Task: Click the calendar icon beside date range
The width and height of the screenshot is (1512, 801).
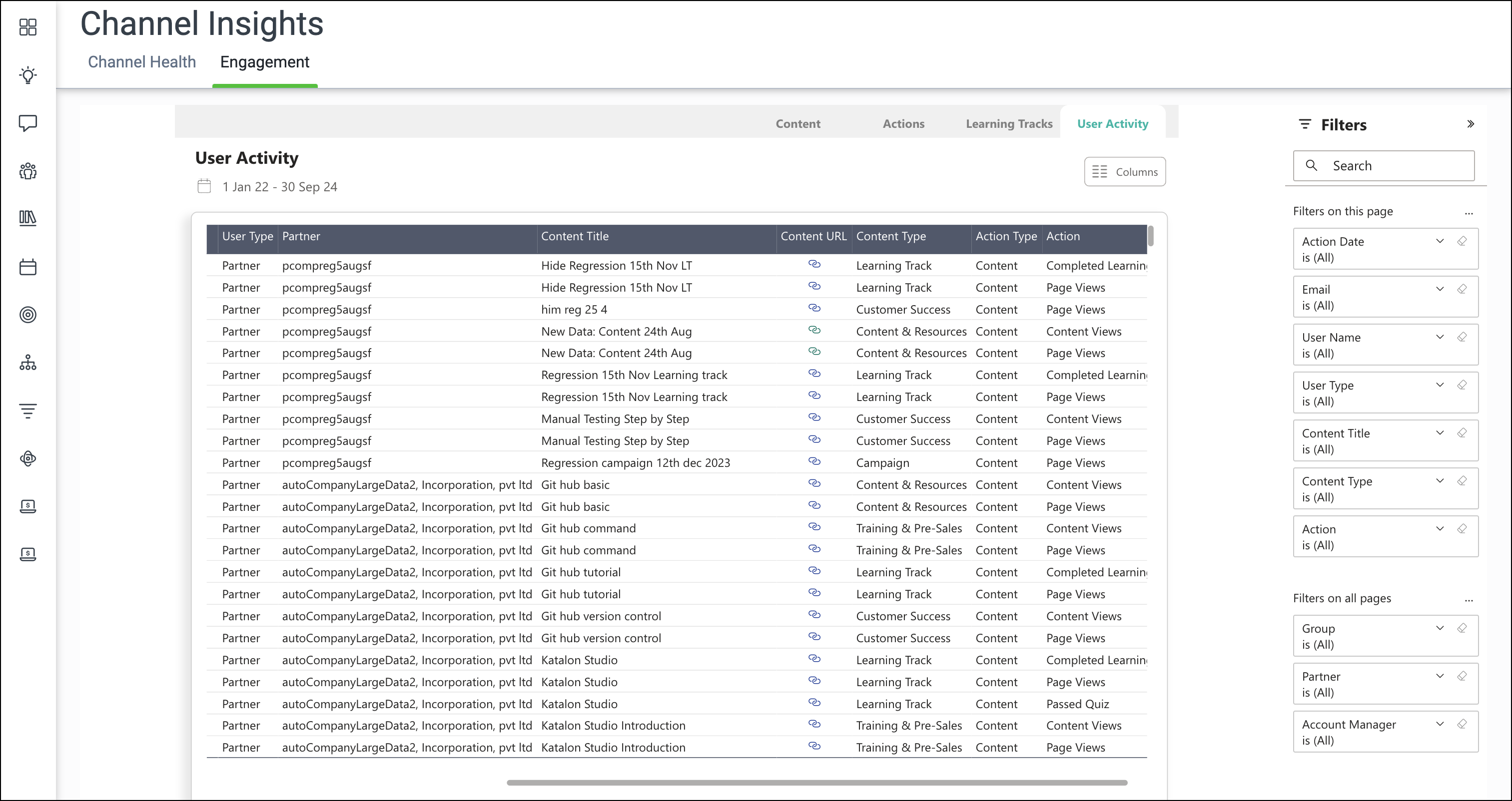Action: [204, 186]
